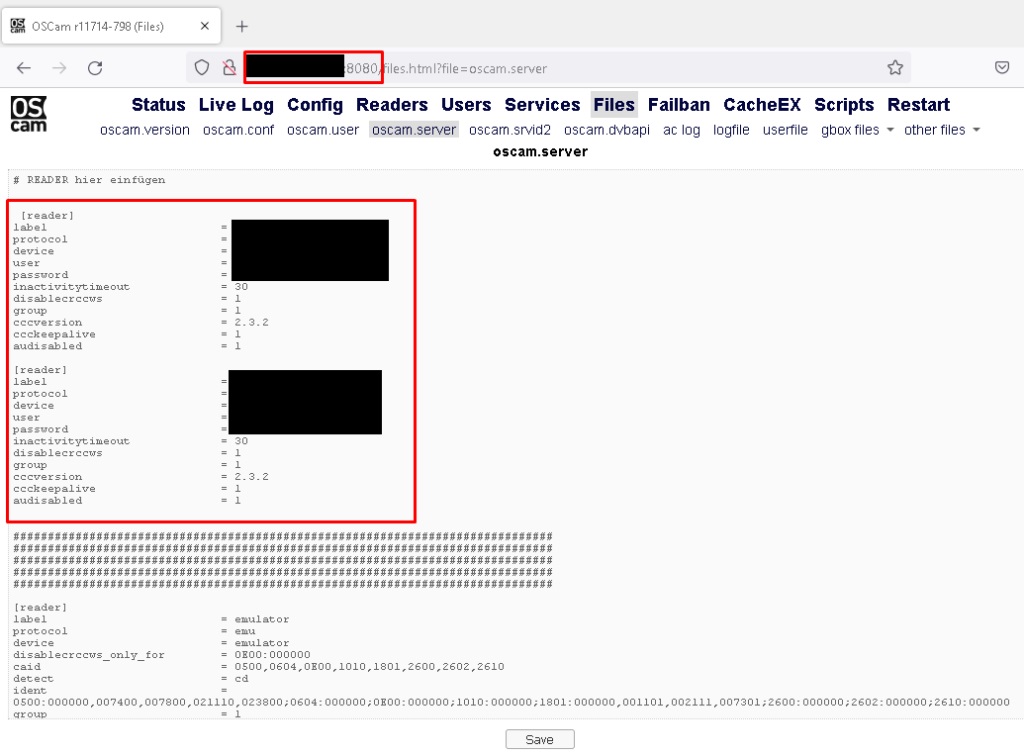Click the 'emulator' label value
This screenshot has height=756, width=1024.
tap(262, 619)
